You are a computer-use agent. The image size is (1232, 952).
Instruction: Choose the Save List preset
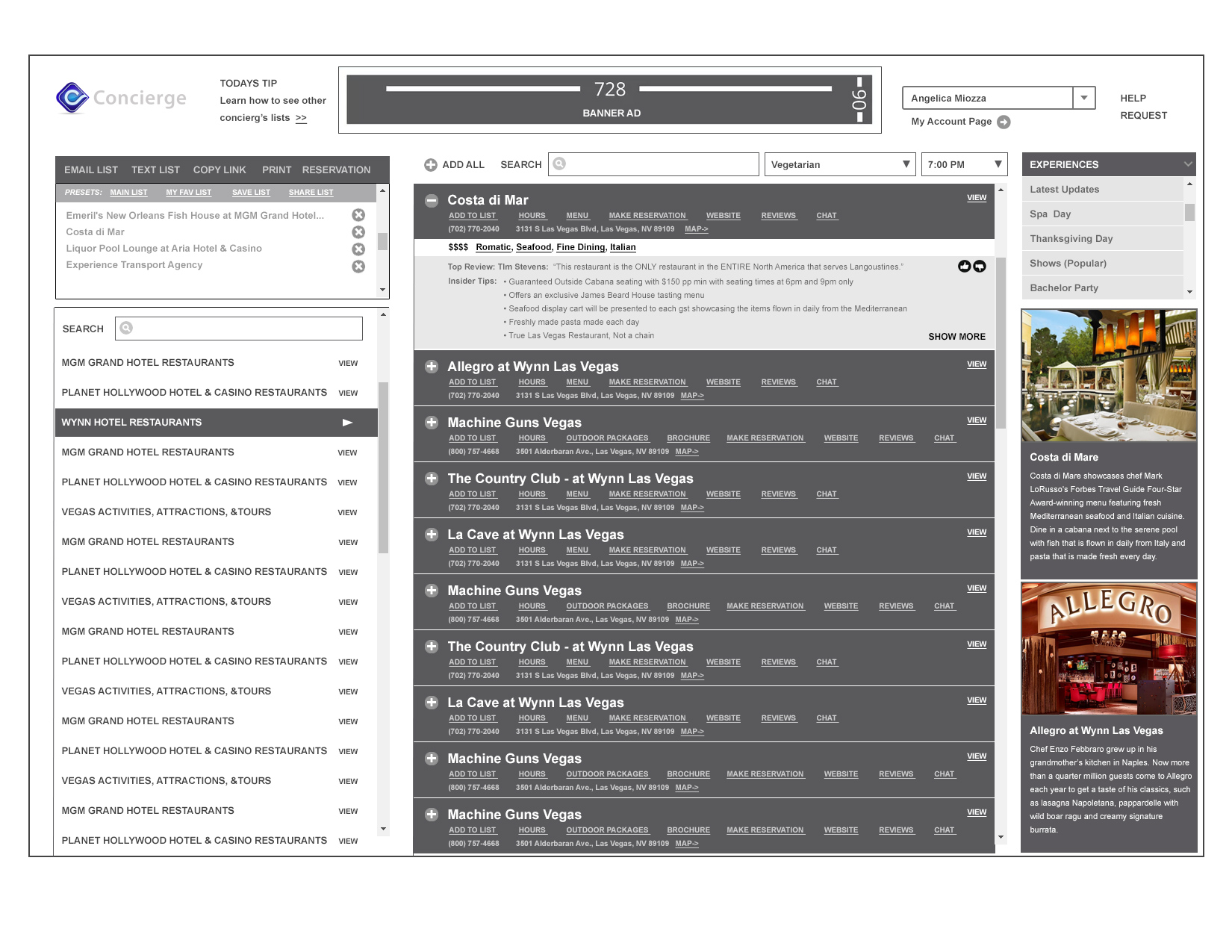pos(251,193)
